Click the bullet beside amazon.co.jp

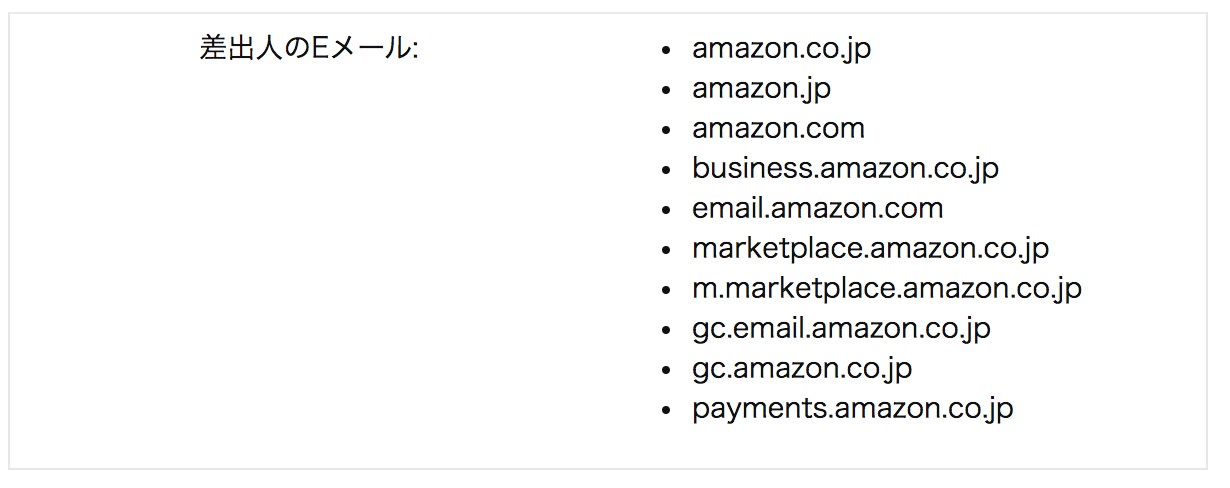[667, 50]
